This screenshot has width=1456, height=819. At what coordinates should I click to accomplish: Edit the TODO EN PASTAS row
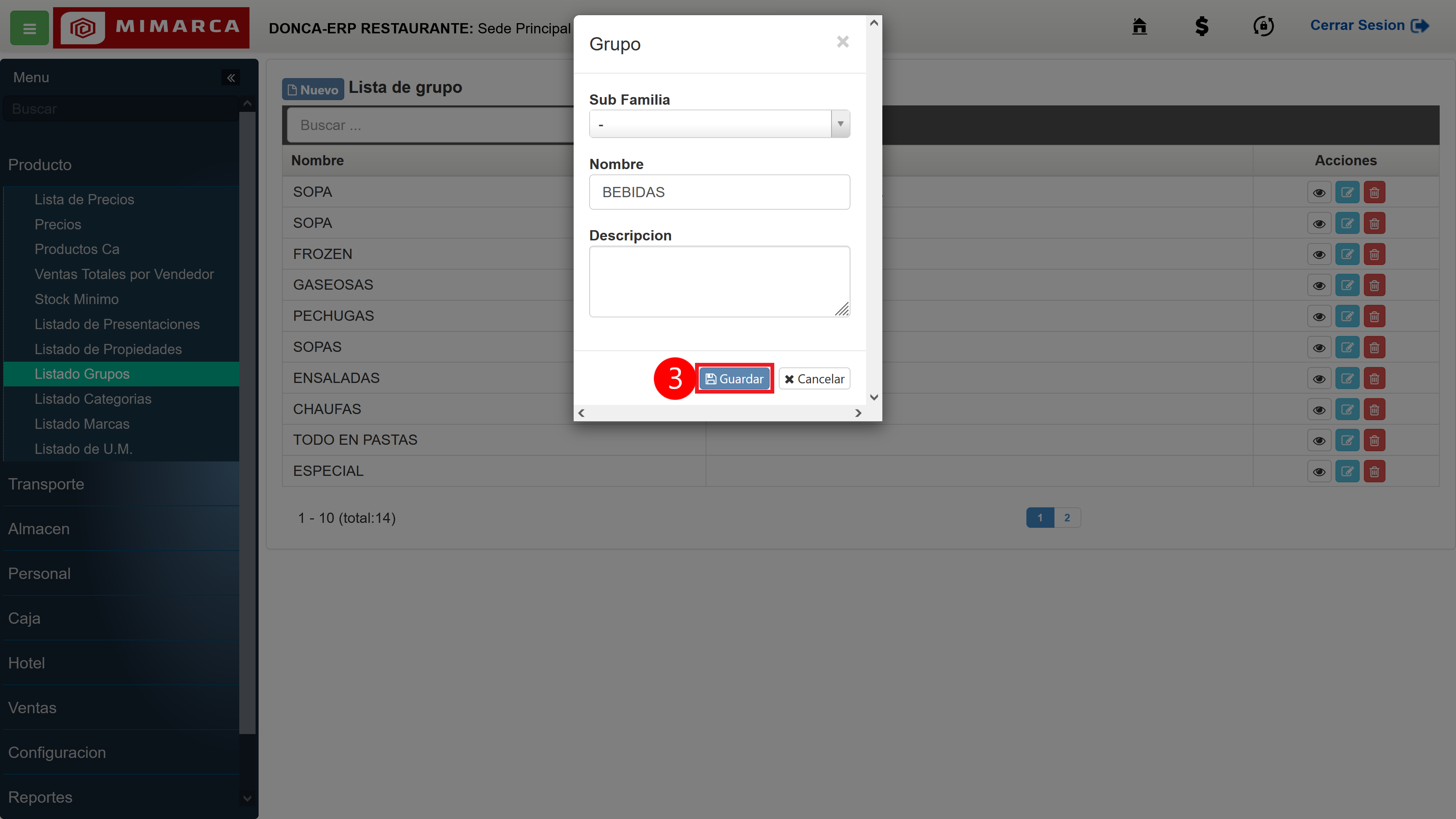pos(1347,440)
